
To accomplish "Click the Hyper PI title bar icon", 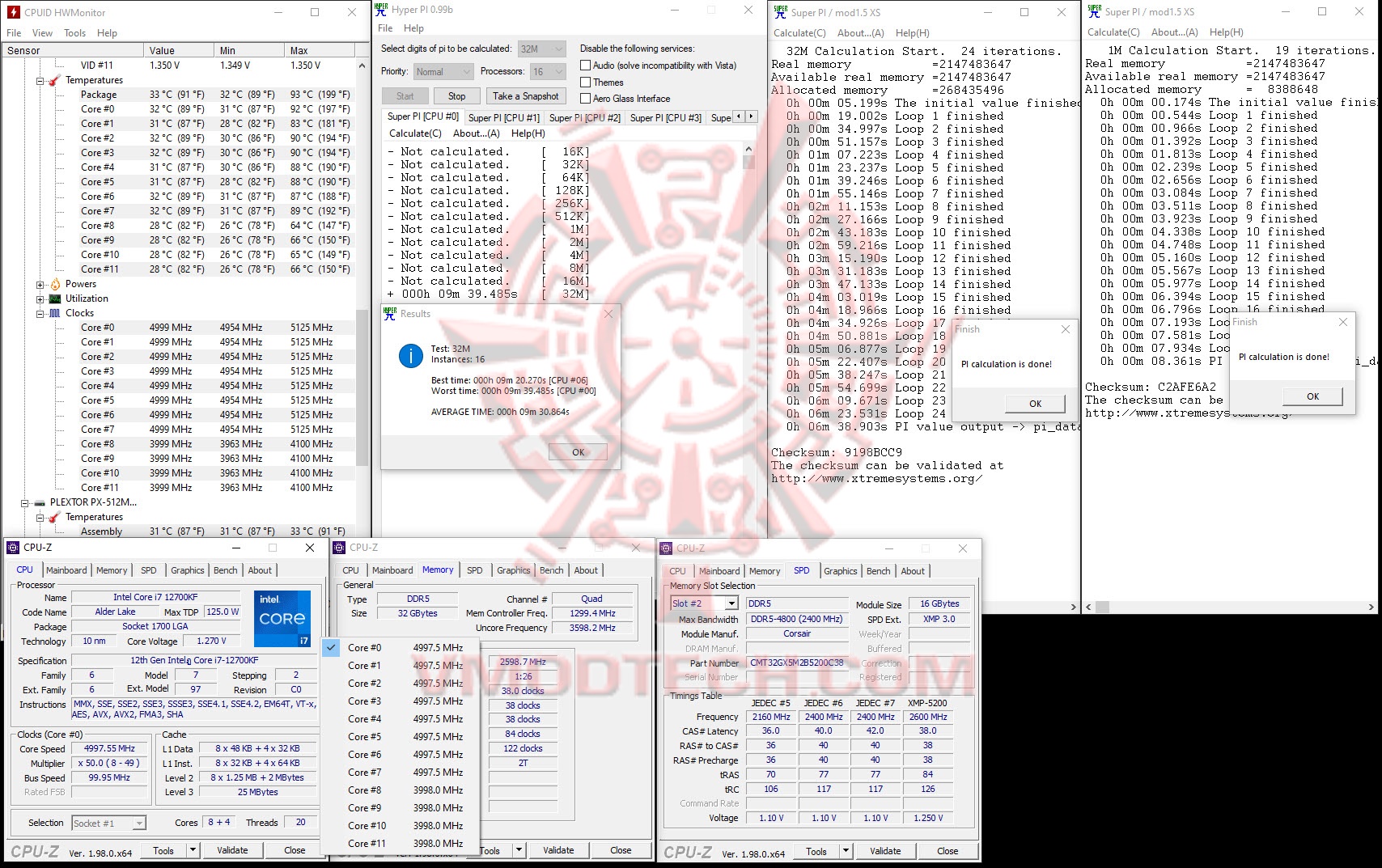I will (380, 11).
